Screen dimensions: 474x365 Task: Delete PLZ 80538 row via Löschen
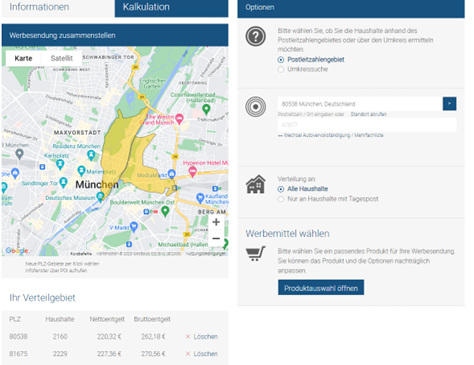coord(202,337)
